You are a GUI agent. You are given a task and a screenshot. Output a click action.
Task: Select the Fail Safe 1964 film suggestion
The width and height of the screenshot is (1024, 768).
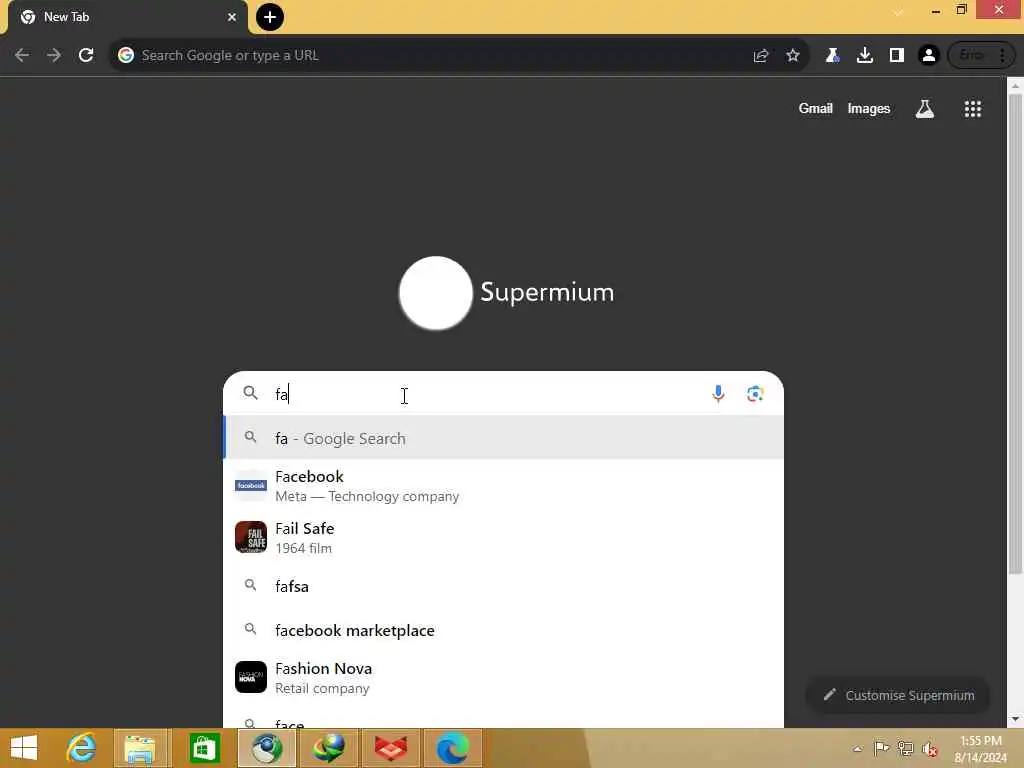[x=504, y=537]
